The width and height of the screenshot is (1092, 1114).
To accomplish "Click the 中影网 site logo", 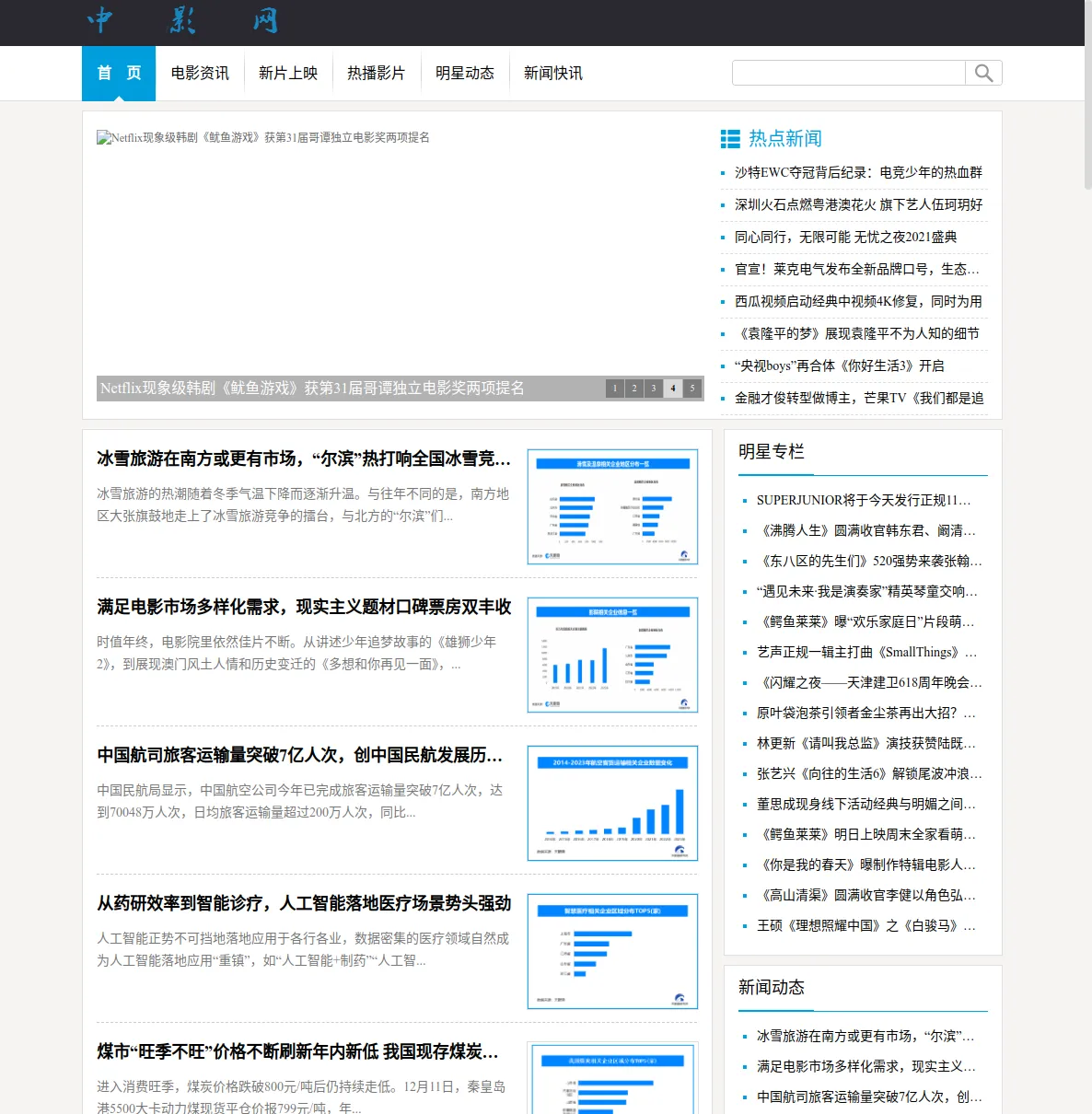I will click(x=182, y=20).
